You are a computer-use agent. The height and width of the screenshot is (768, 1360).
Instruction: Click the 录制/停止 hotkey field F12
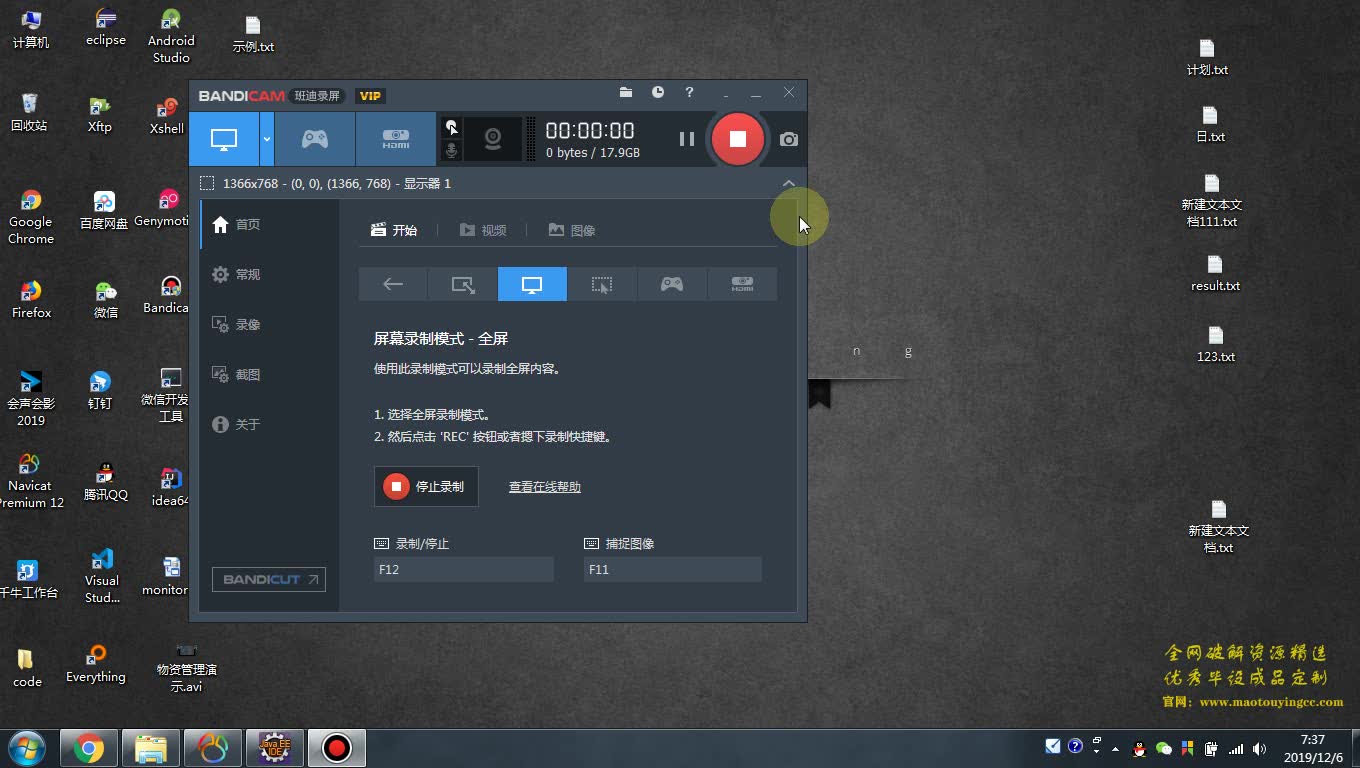tap(464, 569)
